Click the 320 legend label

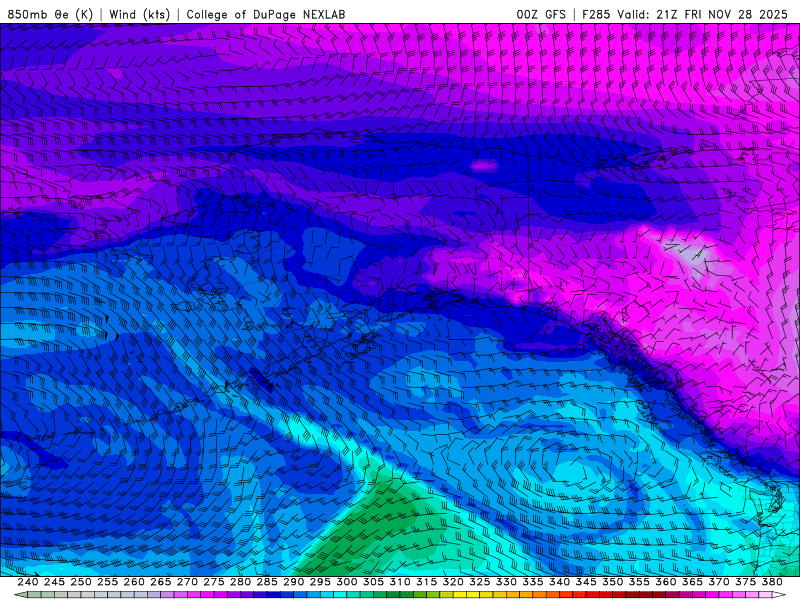[453, 582]
